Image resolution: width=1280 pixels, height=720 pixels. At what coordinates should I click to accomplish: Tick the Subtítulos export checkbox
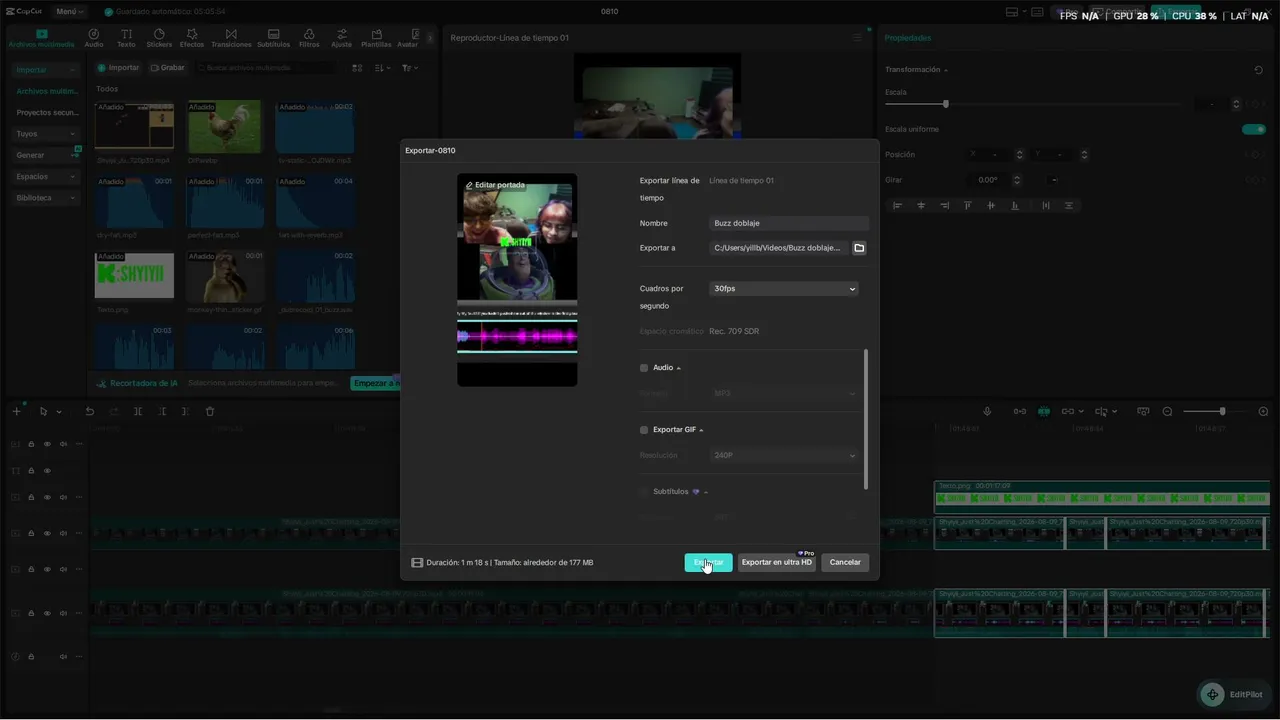(644, 492)
